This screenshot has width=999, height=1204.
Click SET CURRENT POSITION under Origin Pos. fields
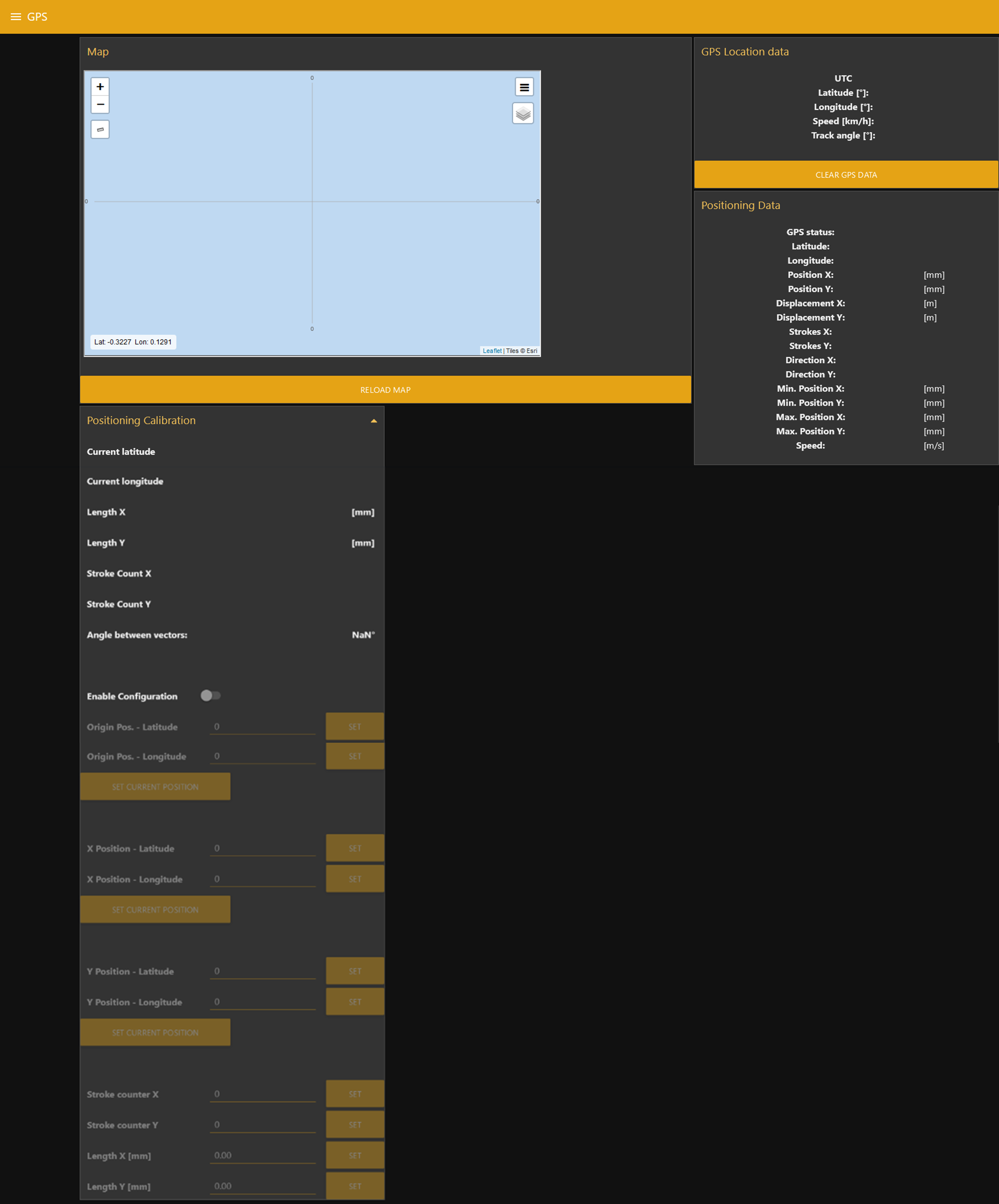(x=155, y=786)
